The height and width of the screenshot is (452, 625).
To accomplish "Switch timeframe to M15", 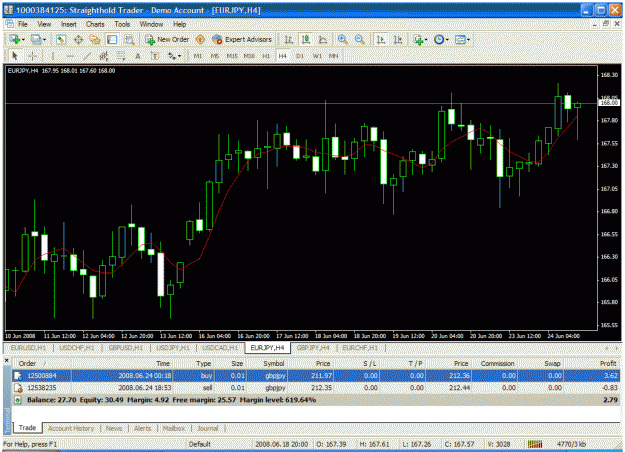I will tap(232, 56).
